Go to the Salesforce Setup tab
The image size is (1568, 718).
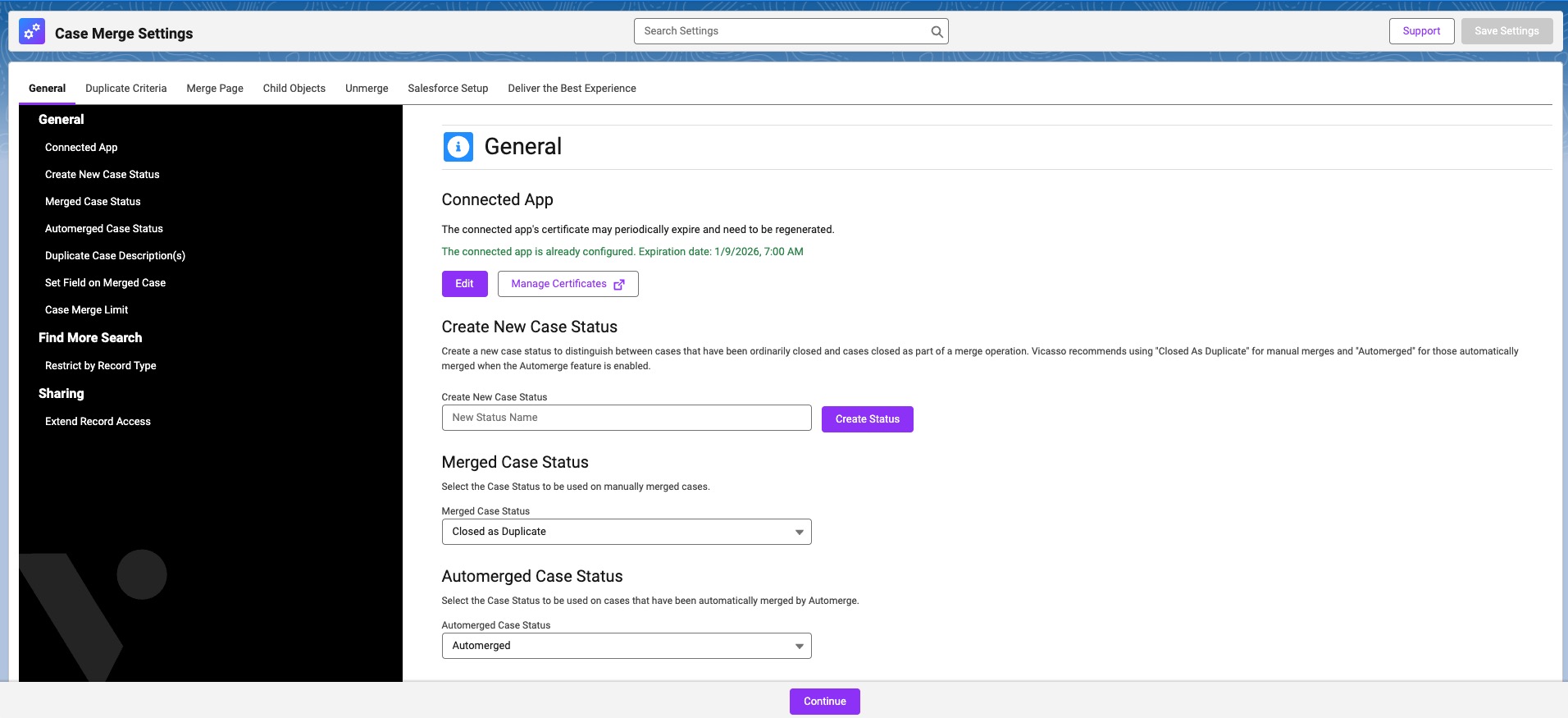coord(448,89)
